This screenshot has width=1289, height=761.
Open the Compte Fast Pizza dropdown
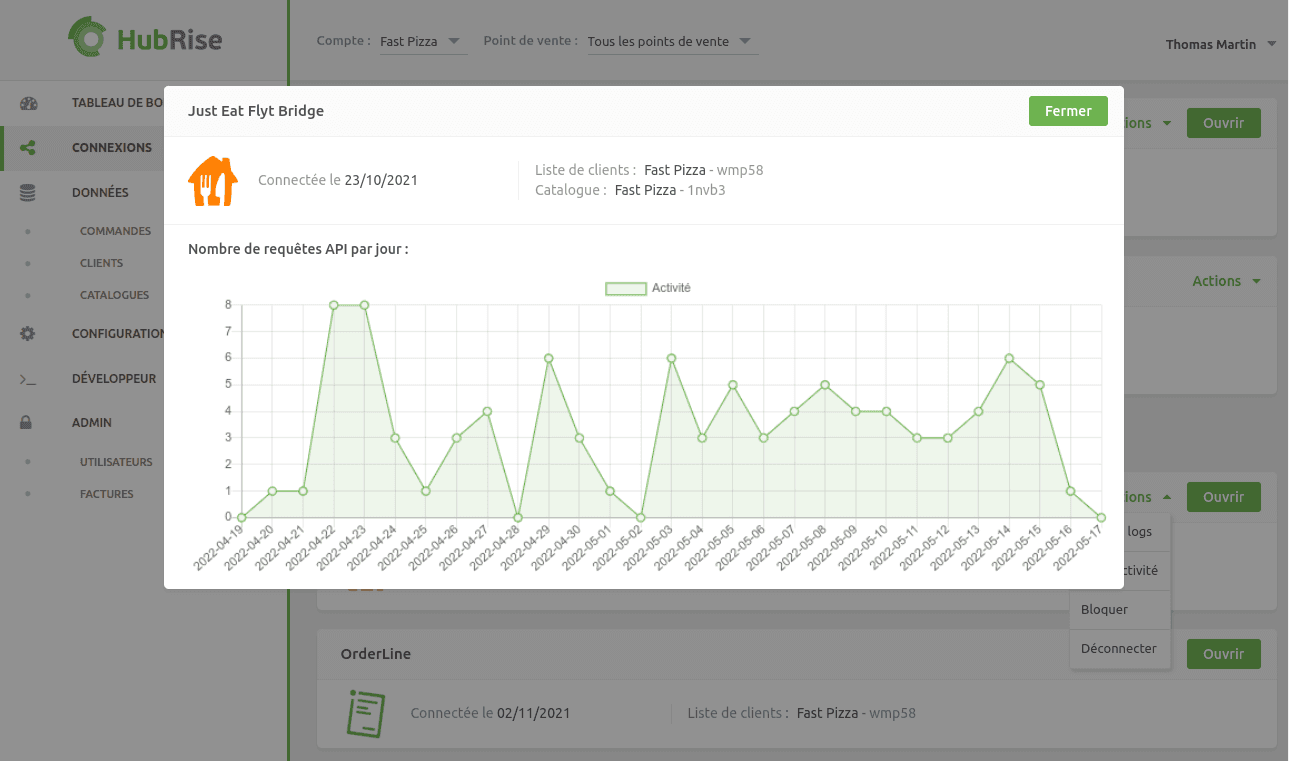coord(422,42)
